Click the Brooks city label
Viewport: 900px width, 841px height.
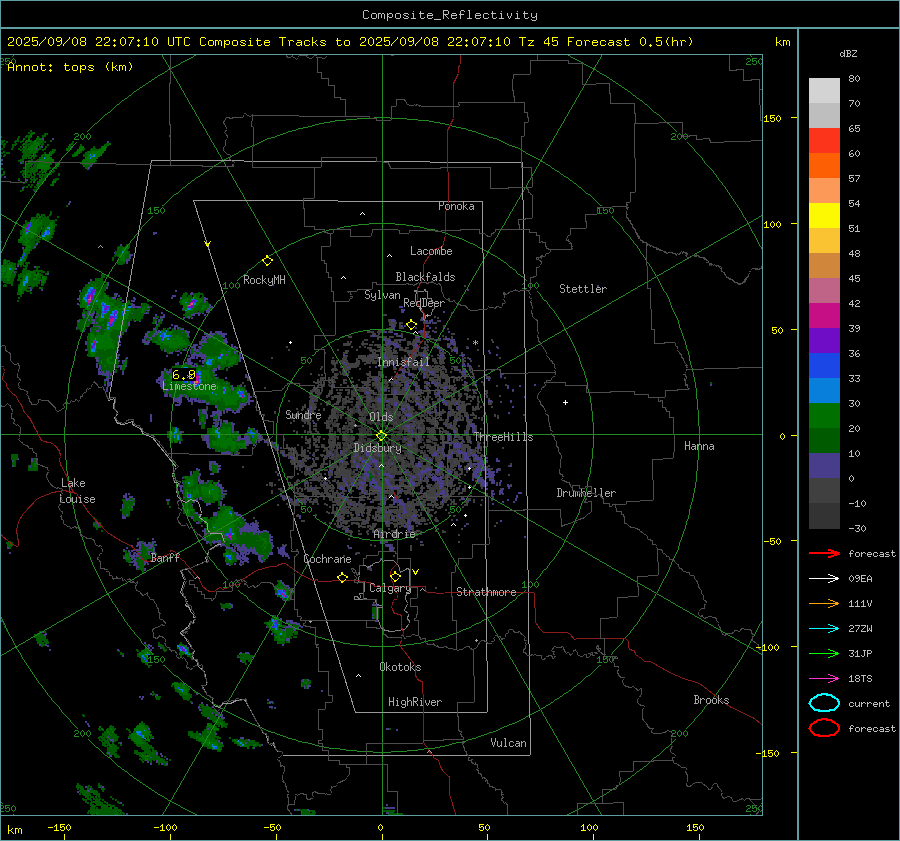click(x=711, y=700)
